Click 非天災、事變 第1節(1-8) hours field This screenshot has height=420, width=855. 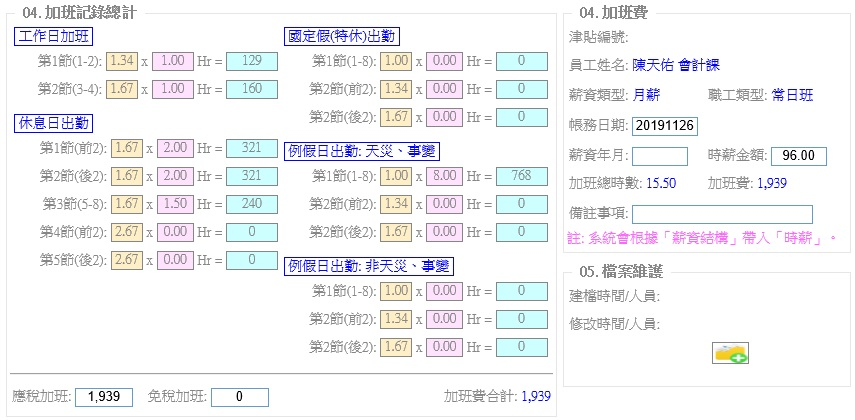coord(444,291)
